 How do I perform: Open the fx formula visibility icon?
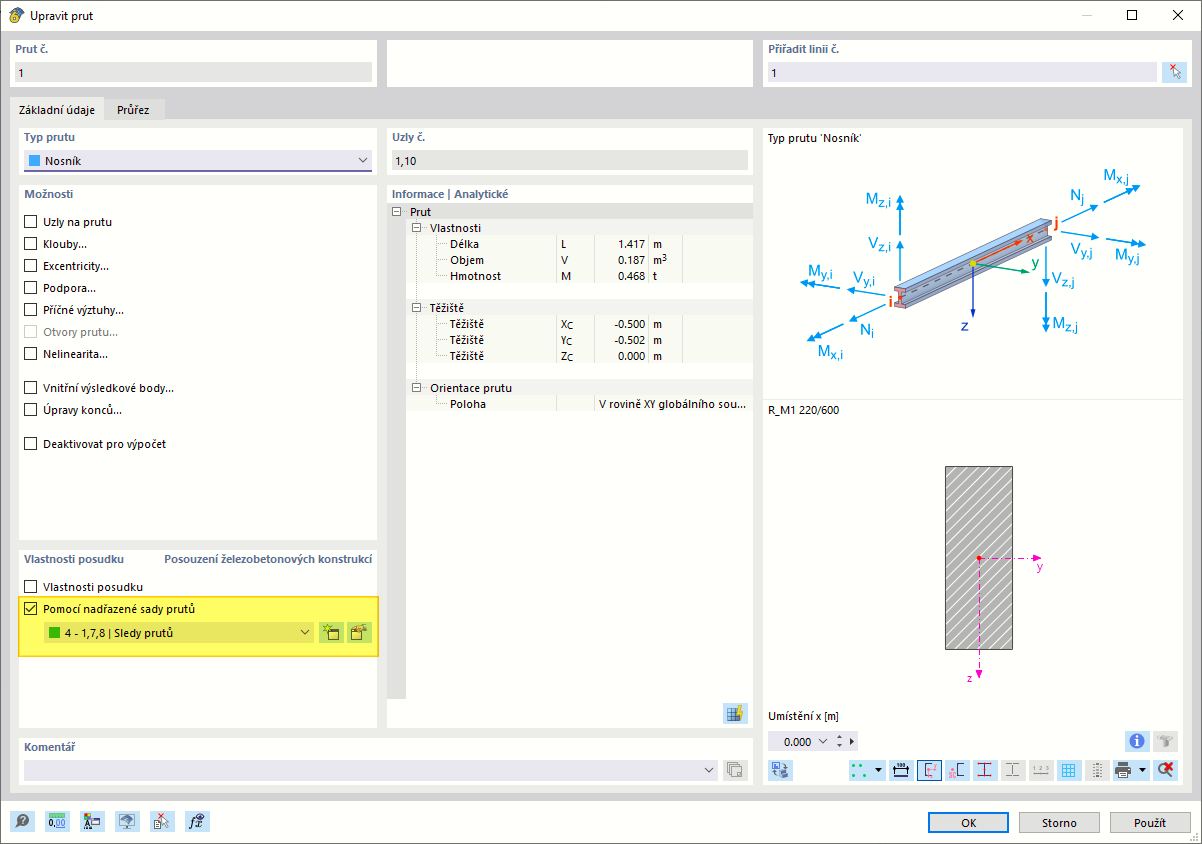tap(198, 822)
